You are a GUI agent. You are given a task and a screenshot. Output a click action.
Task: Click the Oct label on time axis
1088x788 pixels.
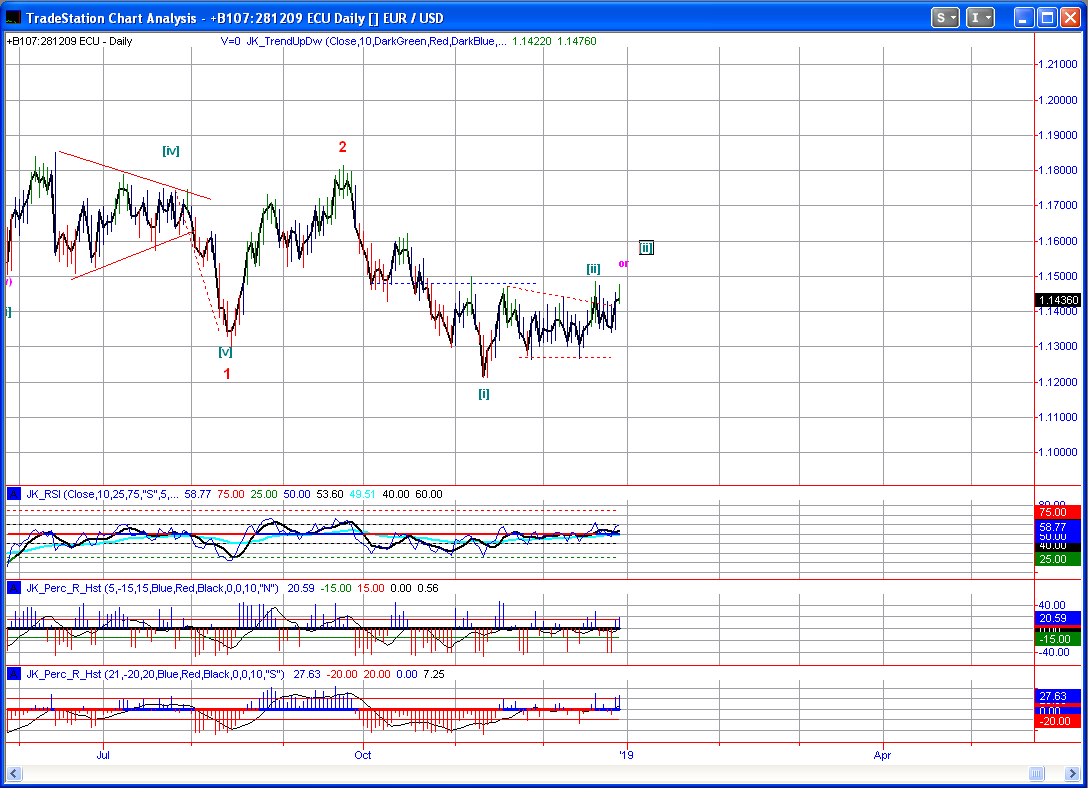tap(362, 755)
